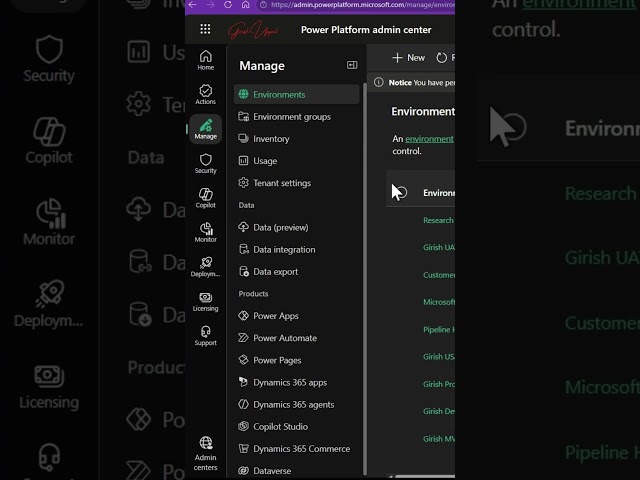Open the Girish MV environment link
The height and width of the screenshot is (480, 640).
point(439,439)
